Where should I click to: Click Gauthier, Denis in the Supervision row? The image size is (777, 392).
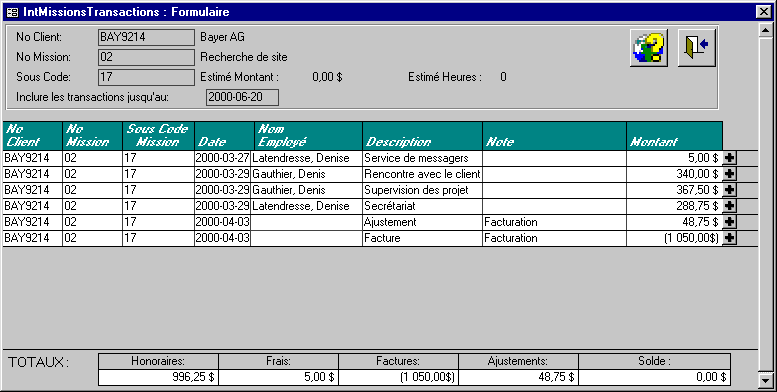(x=306, y=190)
